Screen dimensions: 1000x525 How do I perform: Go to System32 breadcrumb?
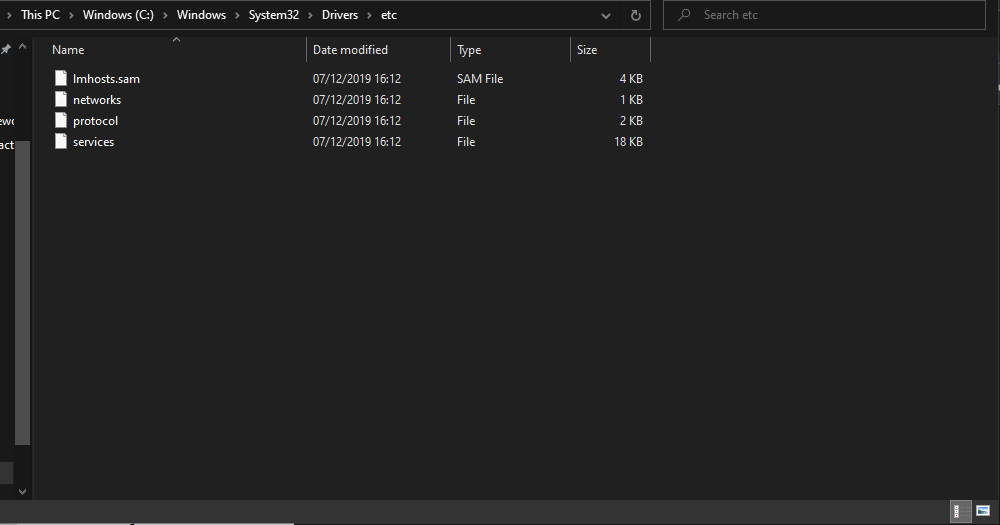coord(274,15)
